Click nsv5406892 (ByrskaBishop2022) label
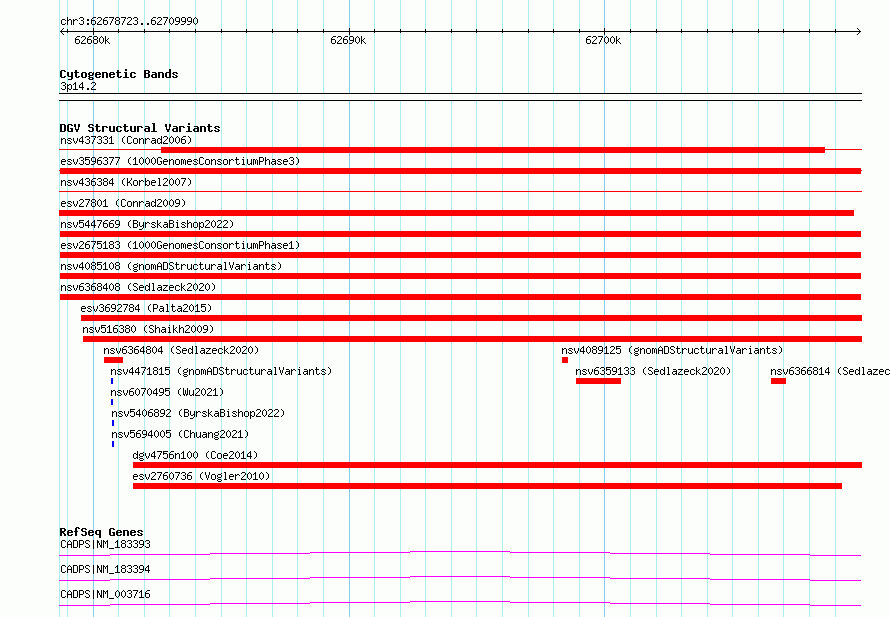 point(198,413)
